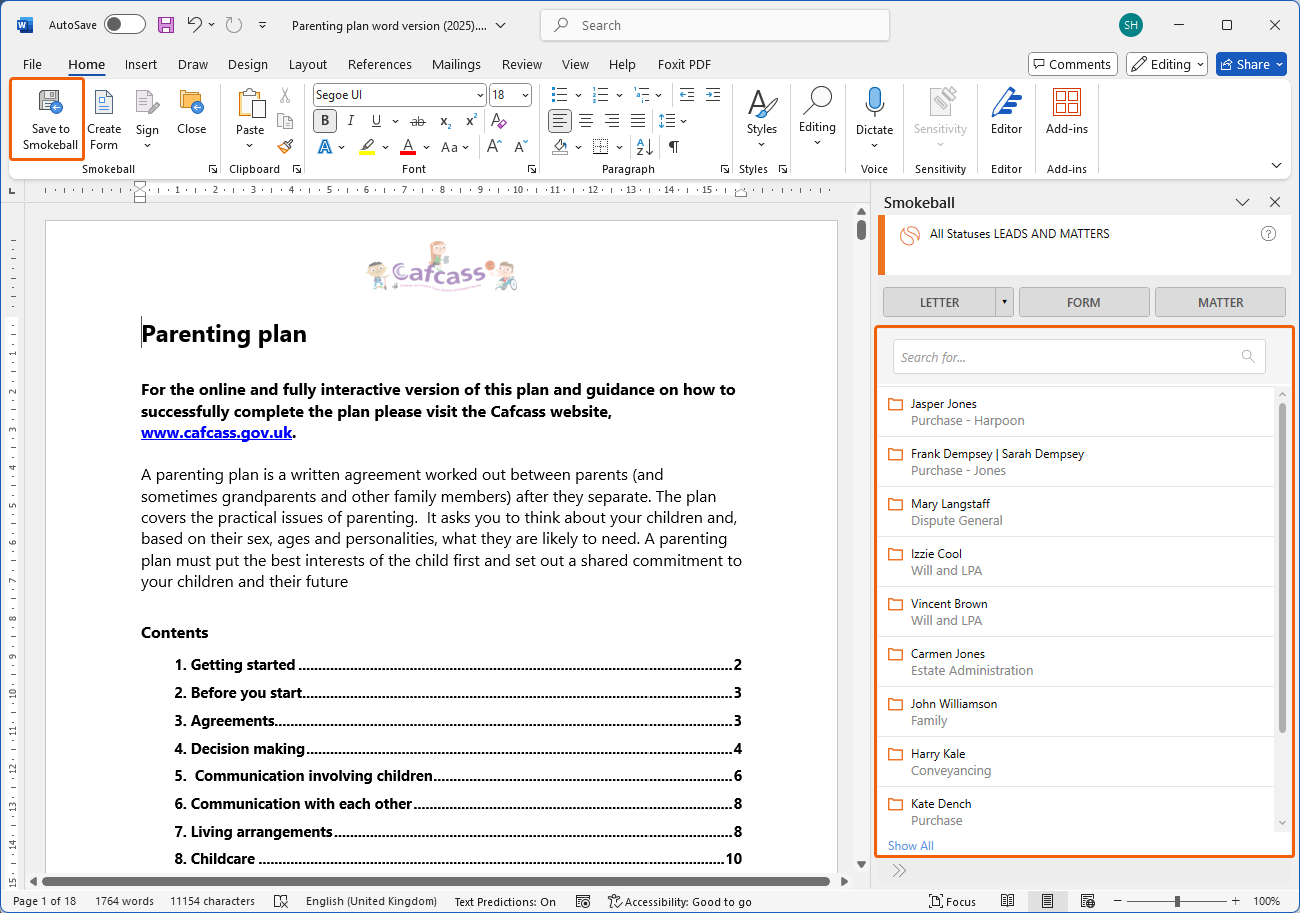Open Smokeball pane options chevron
Image resolution: width=1300 pixels, height=913 pixels.
coord(1242,202)
